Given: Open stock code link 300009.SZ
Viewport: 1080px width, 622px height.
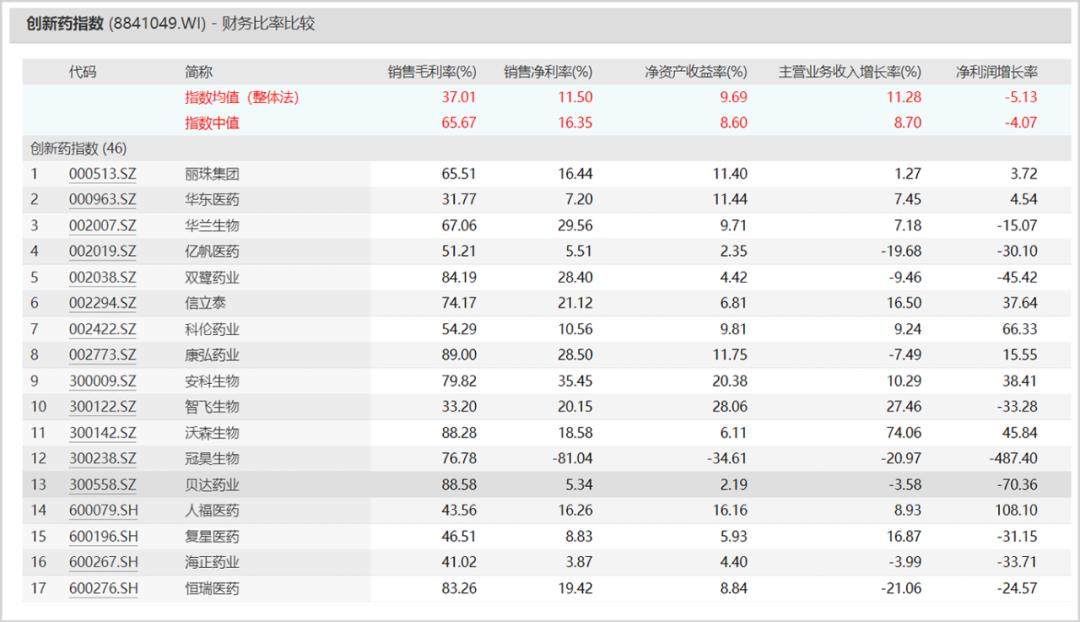Looking at the screenshot, I should pyautogui.click(x=102, y=381).
